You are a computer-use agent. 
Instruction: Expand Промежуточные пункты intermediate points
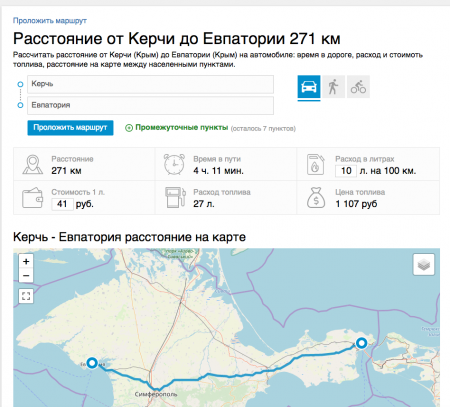tap(182, 128)
